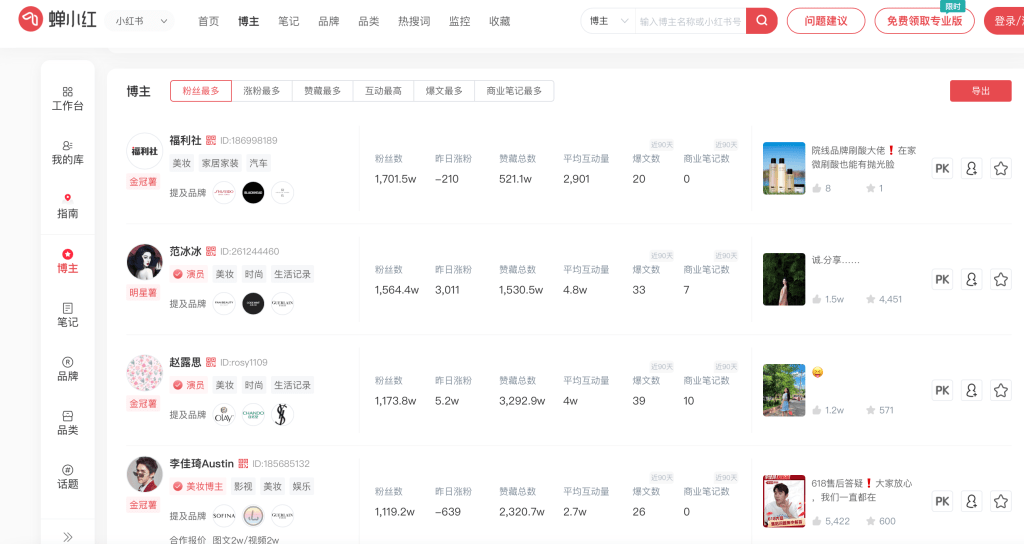Screen dimensions: 1024x544
Task: Open the 博主 search type dropdown
Action: [x=608, y=21]
